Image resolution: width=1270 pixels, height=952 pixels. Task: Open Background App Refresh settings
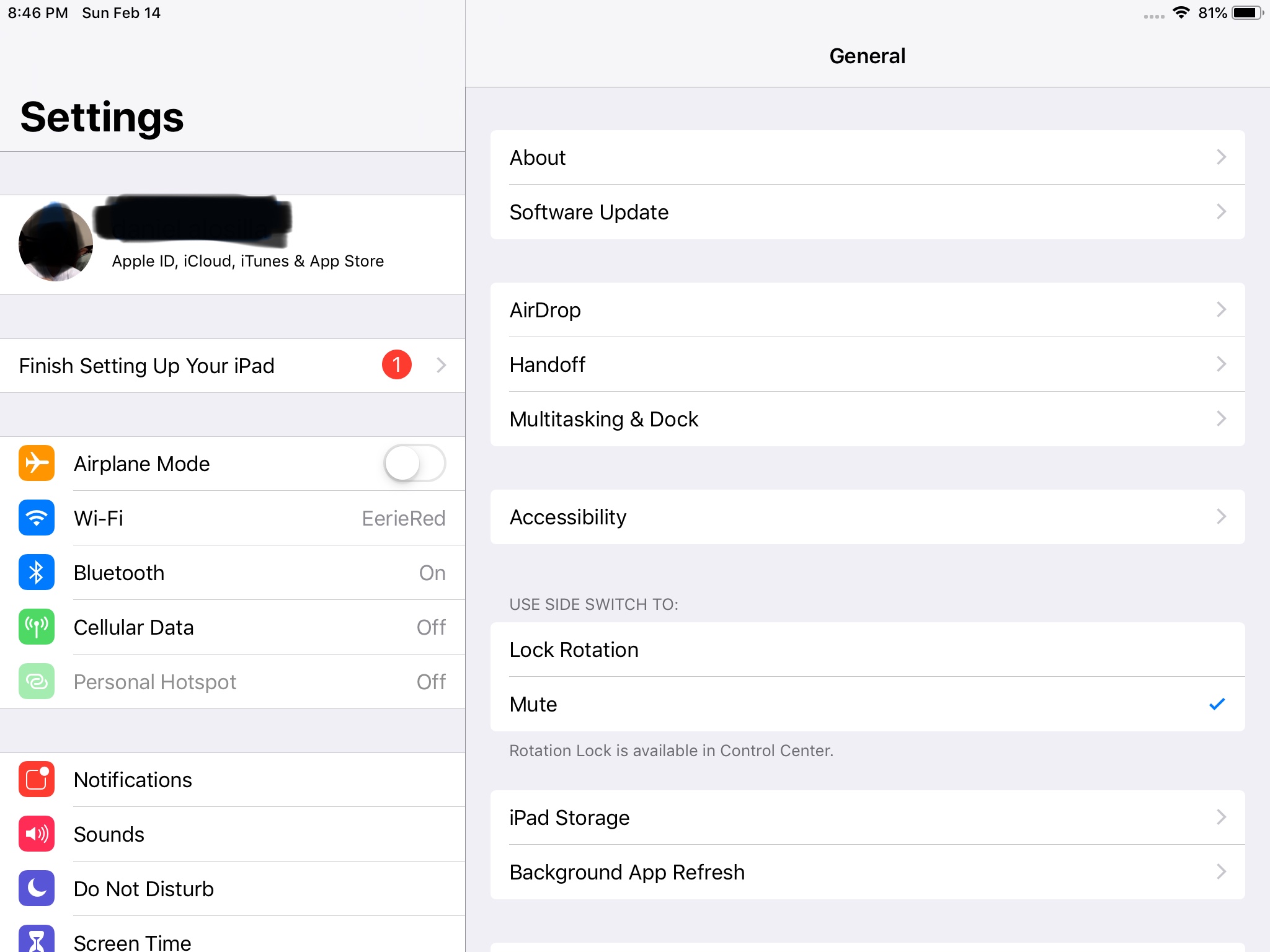pyautogui.click(x=867, y=872)
